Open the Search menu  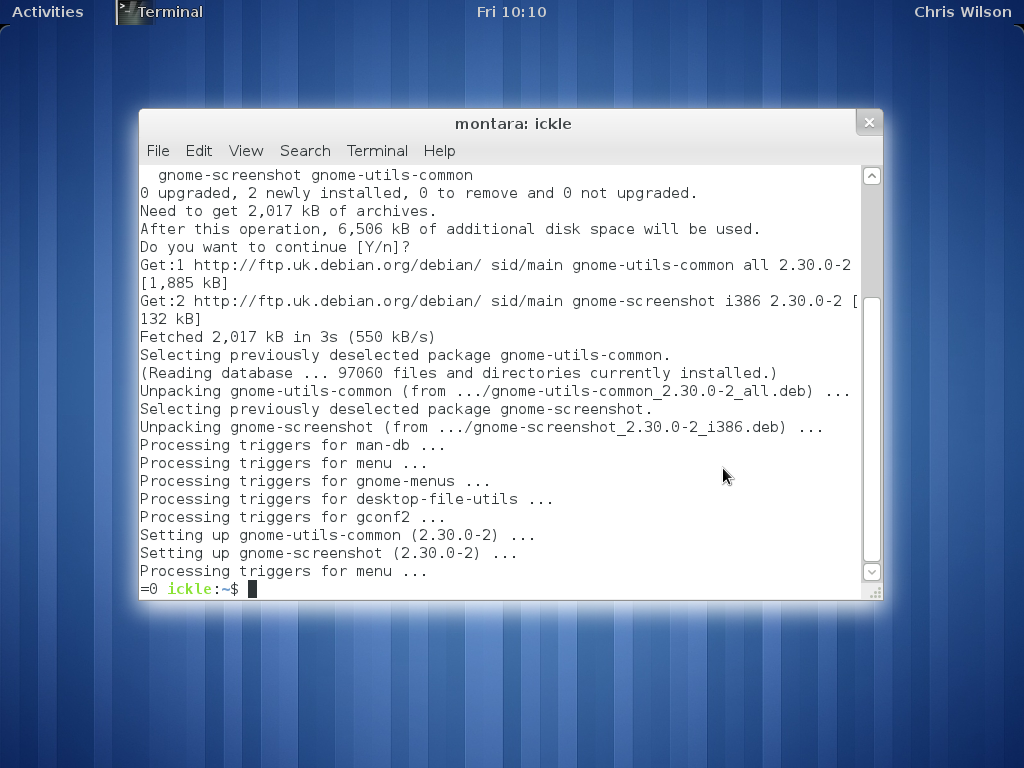coord(305,151)
